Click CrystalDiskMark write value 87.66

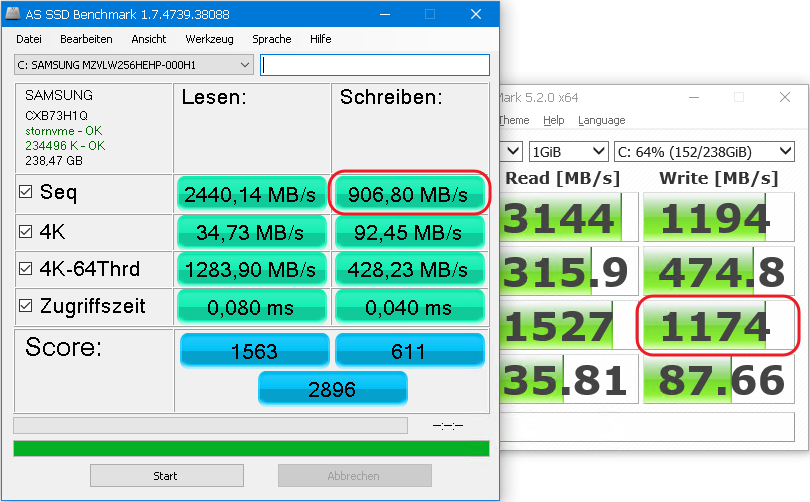tap(719, 380)
